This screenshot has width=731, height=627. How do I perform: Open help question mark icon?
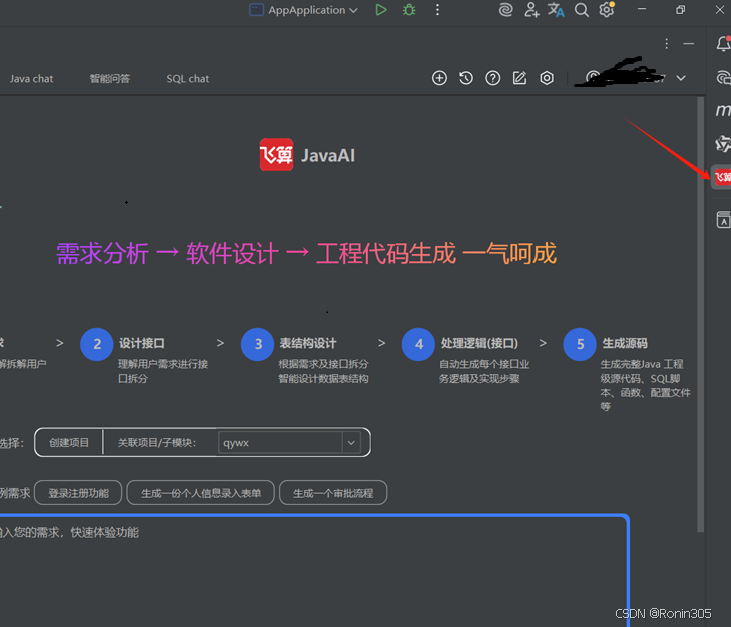coord(492,78)
